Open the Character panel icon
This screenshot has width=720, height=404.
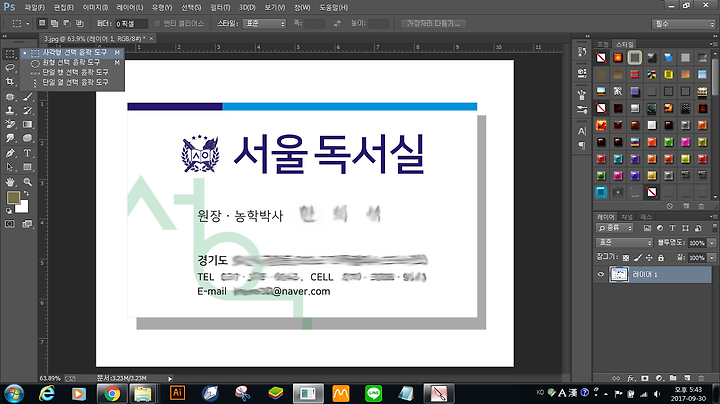pyautogui.click(x=582, y=131)
